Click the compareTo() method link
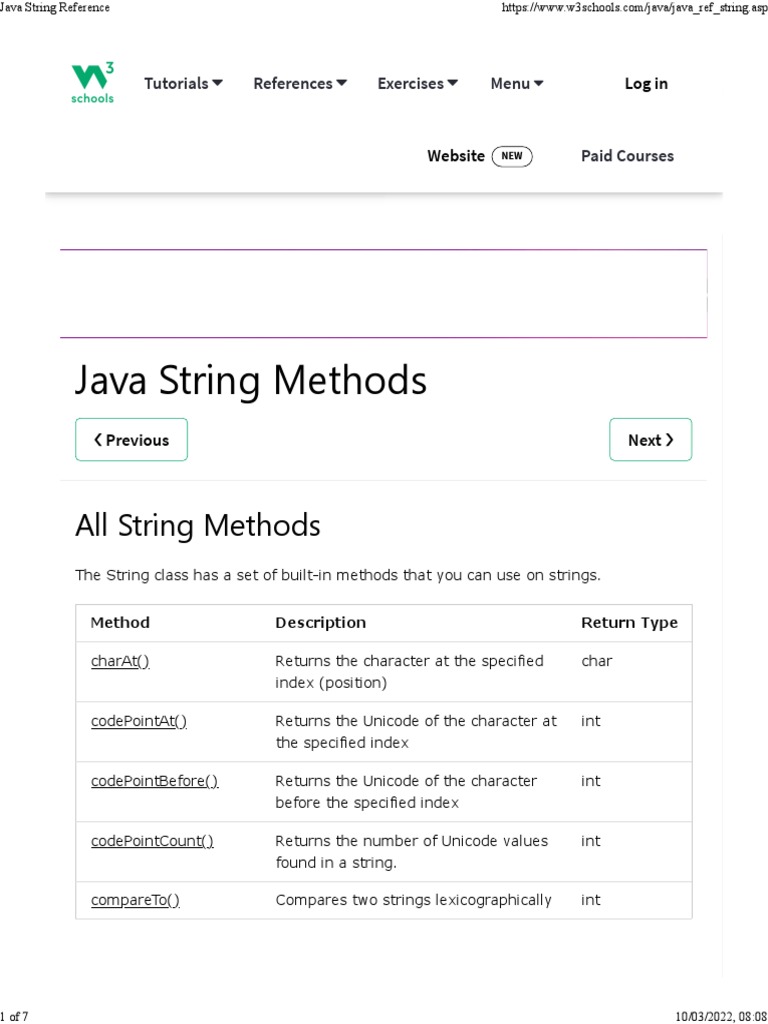This screenshot has width=768, height=1024. (135, 900)
